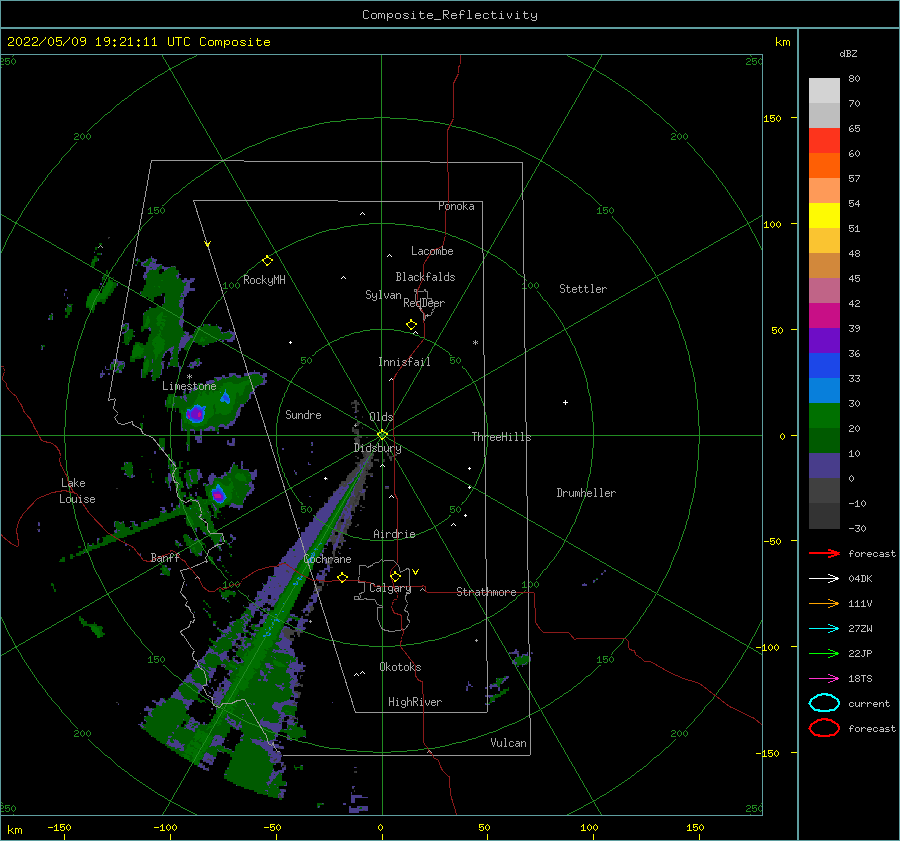Click the yellow diamond marker by Cochrane

click(342, 577)
